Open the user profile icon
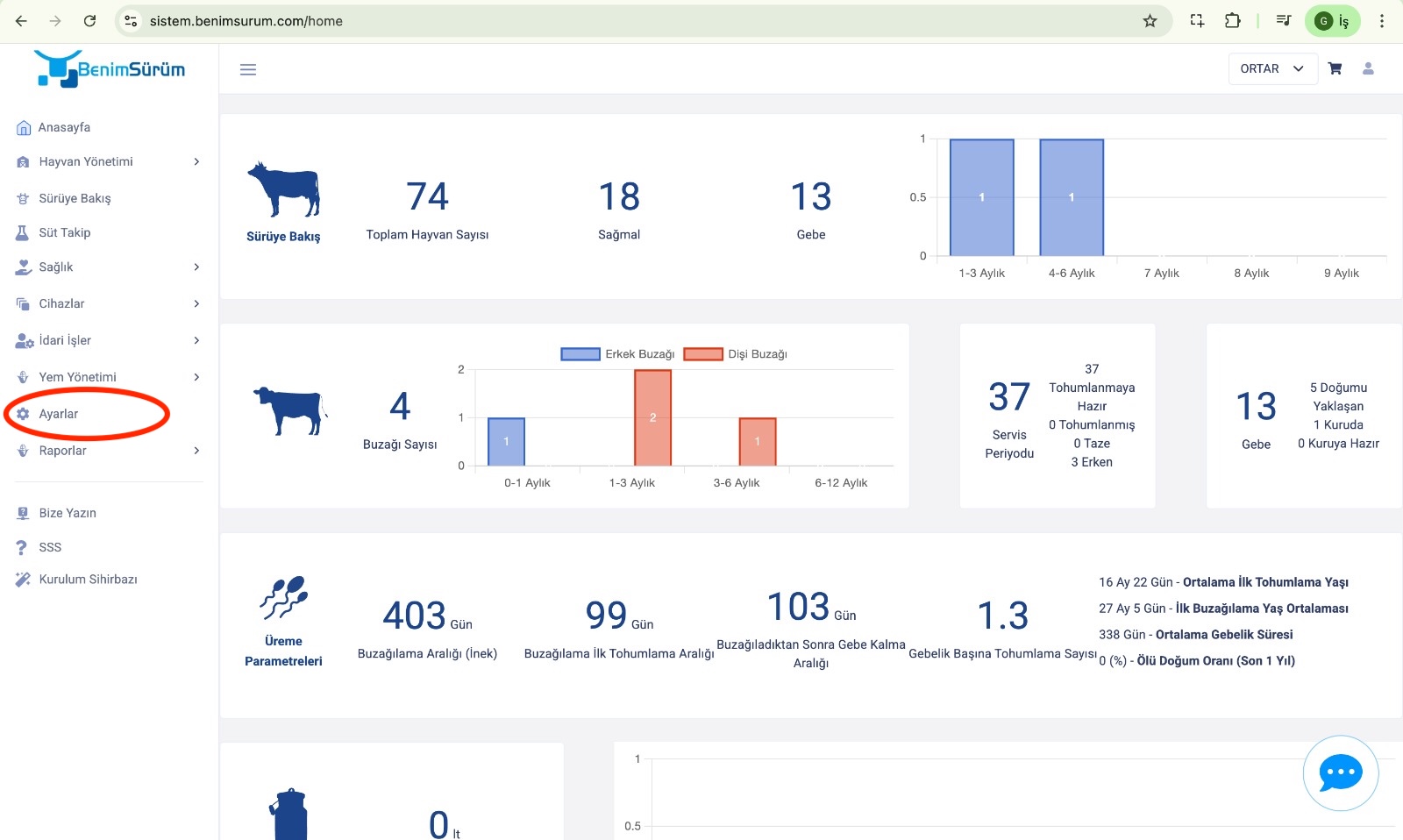 (1368, 68)
